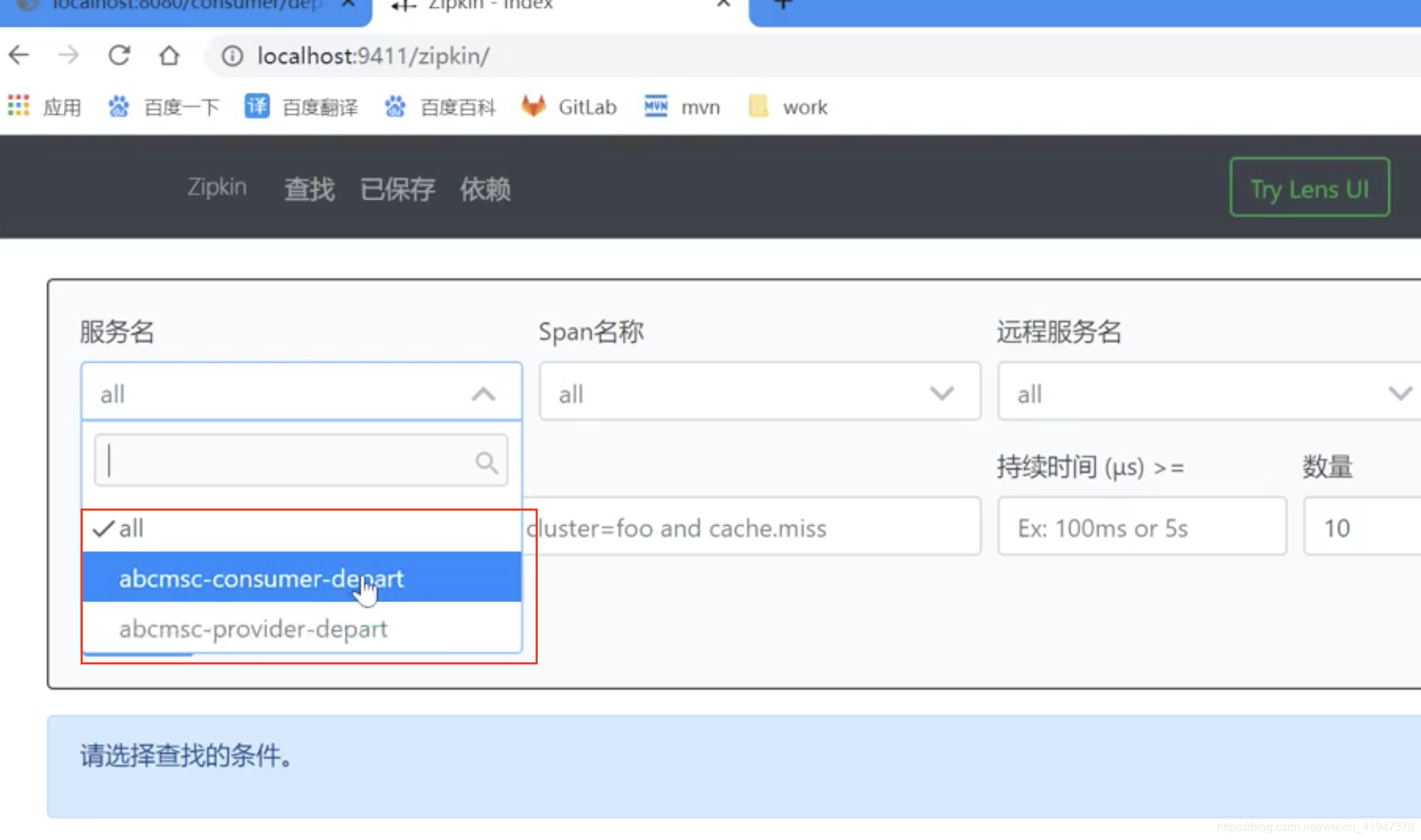1421x840 pixels.
Task: Open the 百度翻译 bookmark
Action: tap(301, 107)
